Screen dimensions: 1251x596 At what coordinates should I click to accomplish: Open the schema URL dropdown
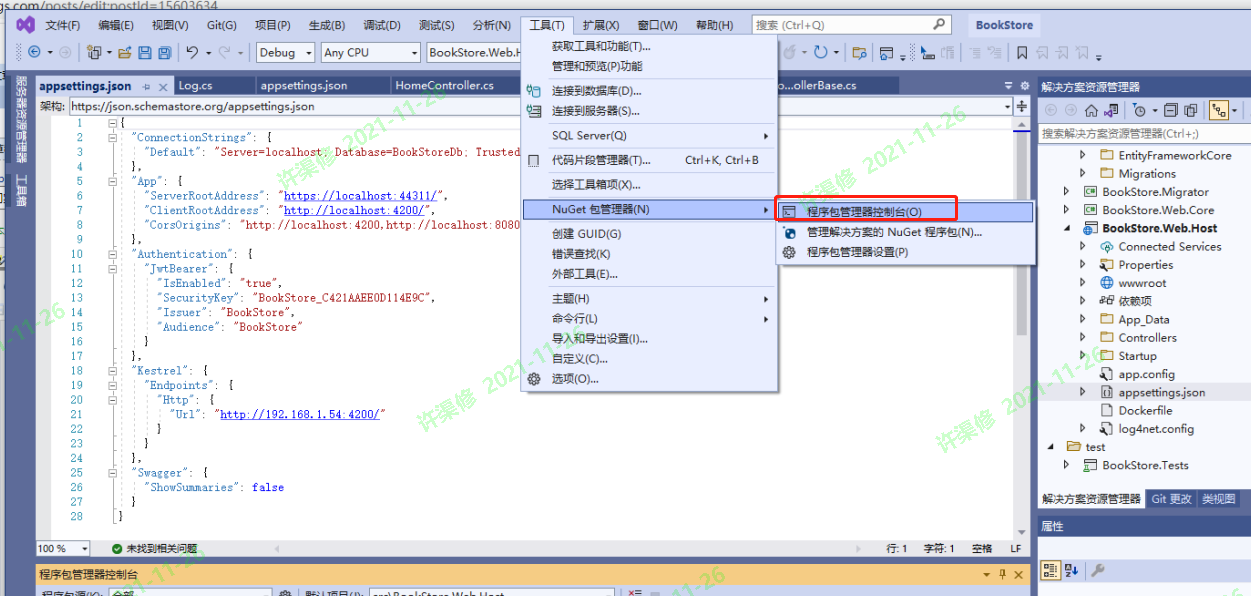click(1006, 106)
